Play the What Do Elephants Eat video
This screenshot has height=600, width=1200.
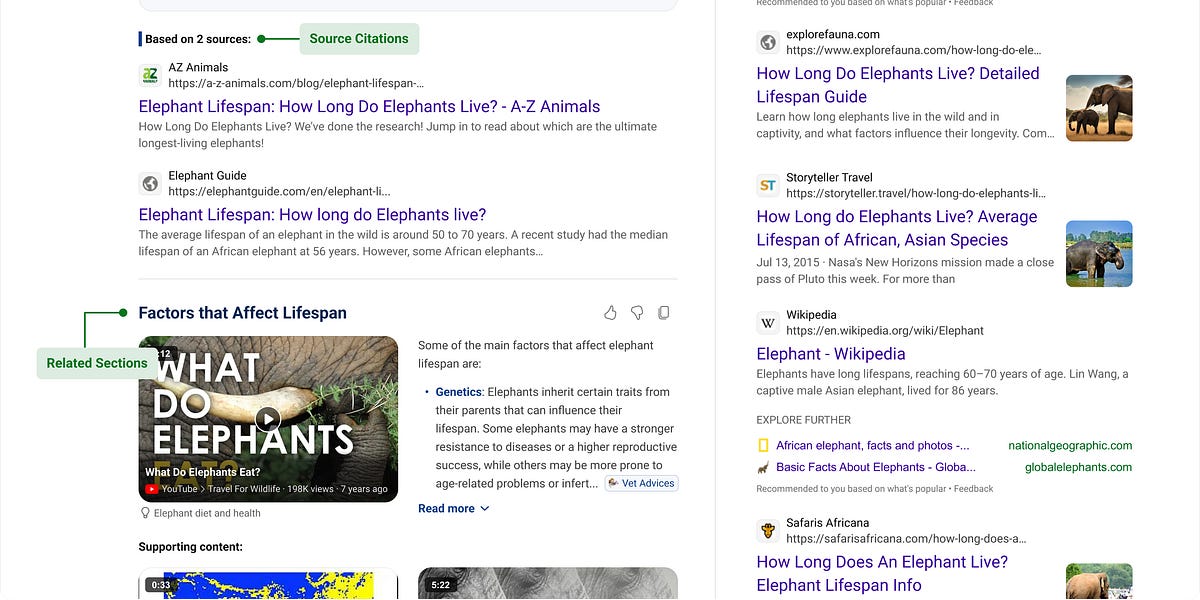[x=267, y=420]
